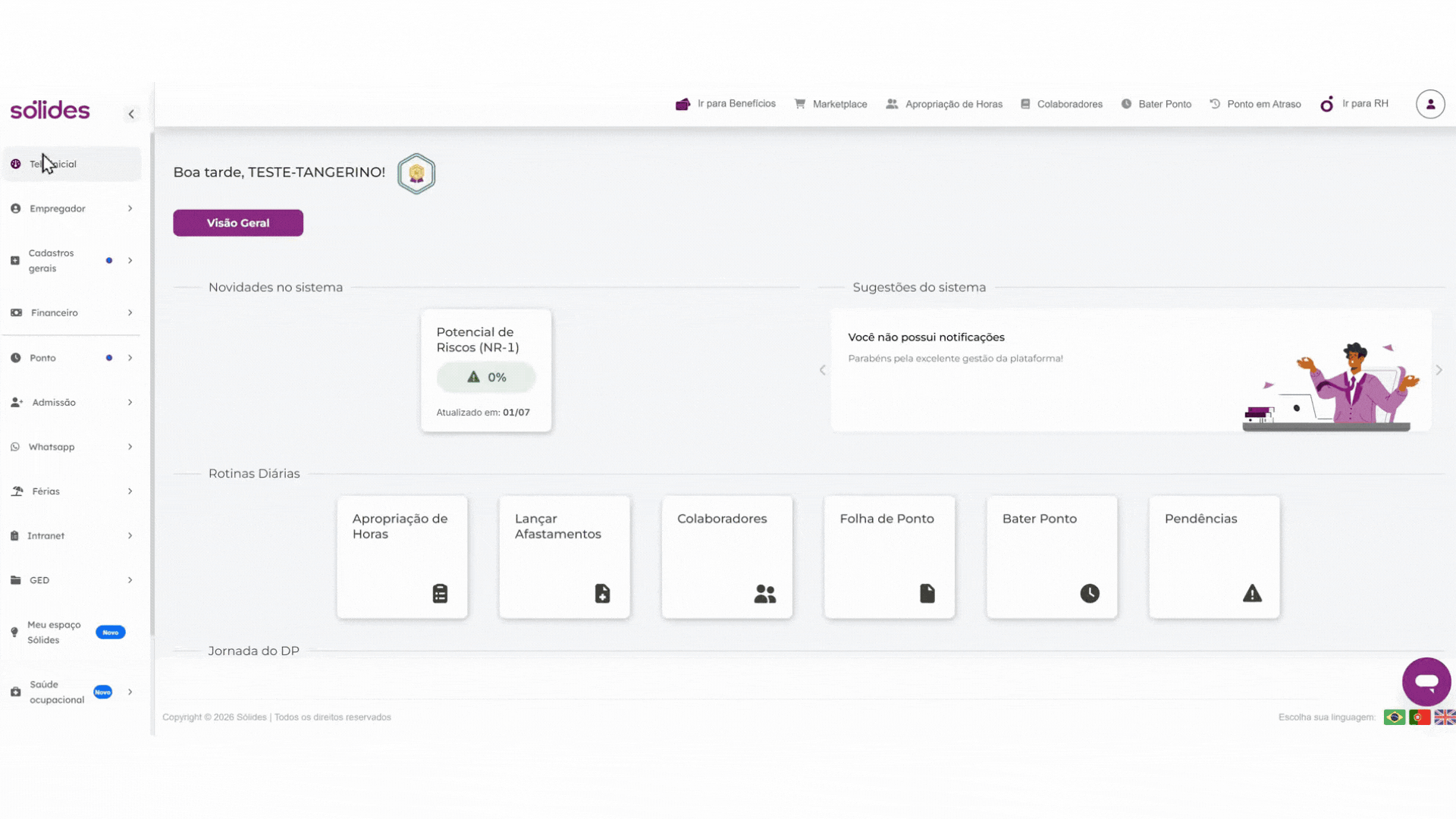Click the warning icon on Pendências card
This screenshot has width=1456, height=819.
[x=1252, y=593]
